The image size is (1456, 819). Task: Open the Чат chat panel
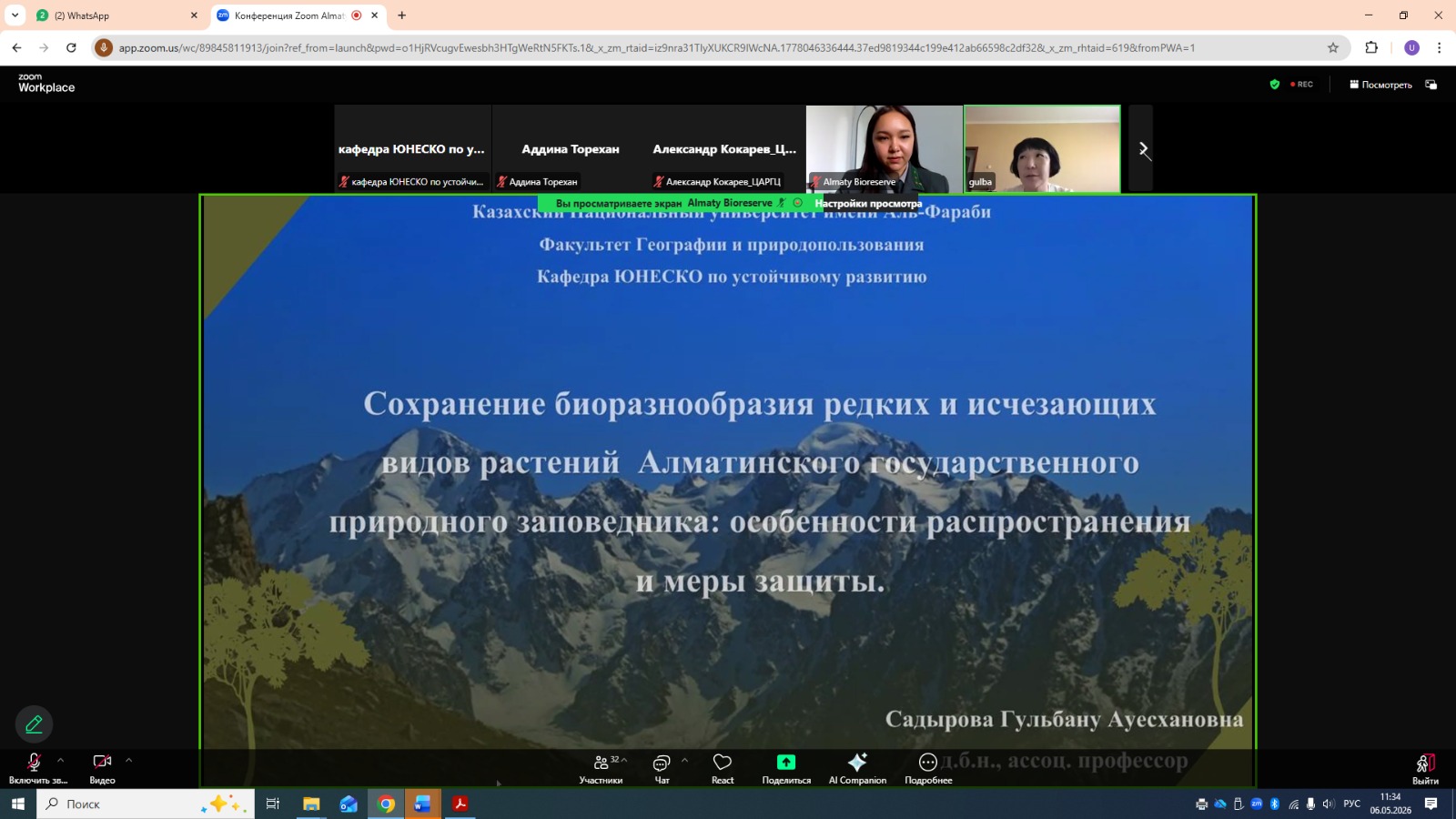click(x=662, y=768)
